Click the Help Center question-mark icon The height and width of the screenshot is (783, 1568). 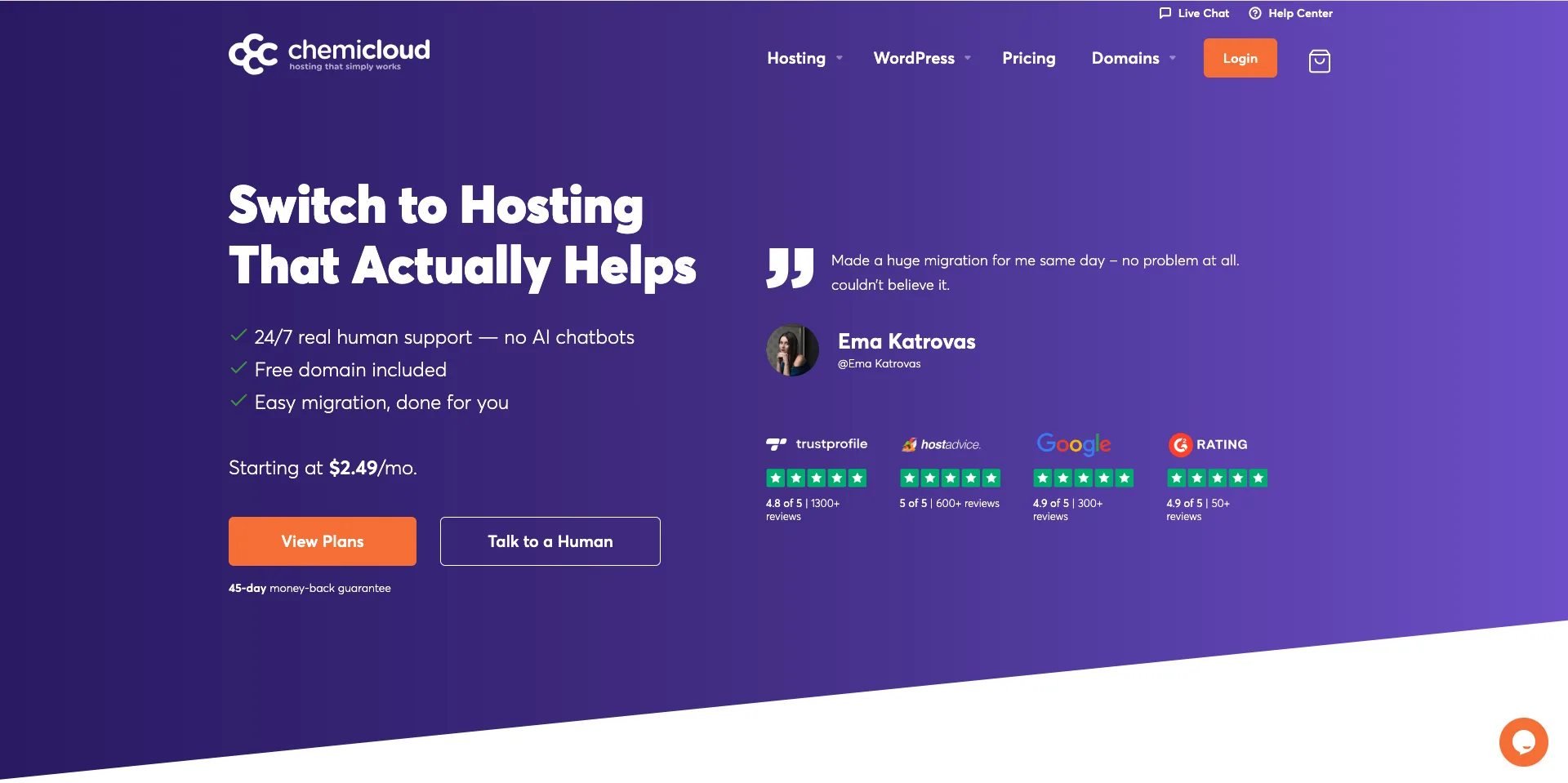1254,13
